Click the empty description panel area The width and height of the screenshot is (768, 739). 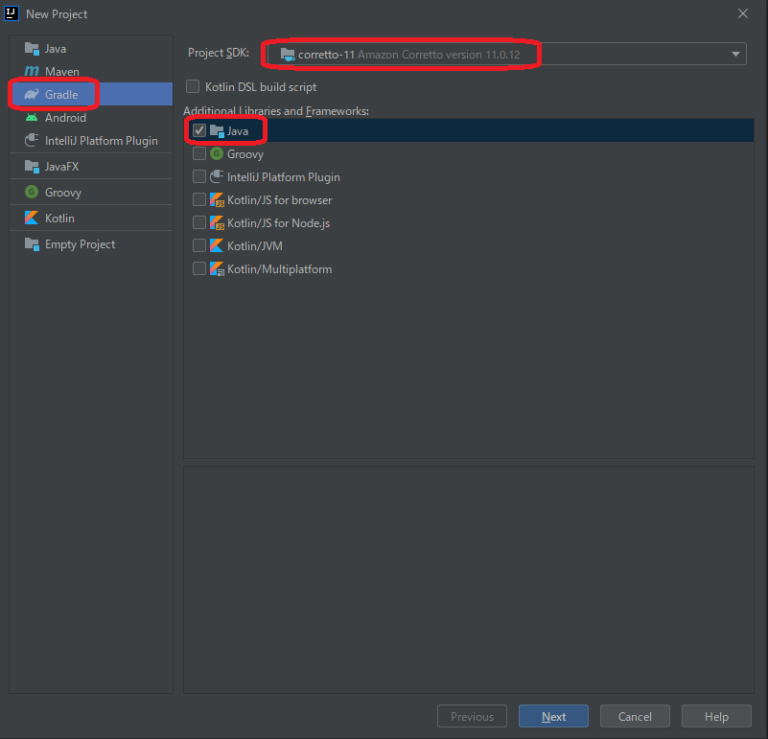[468, 578]
